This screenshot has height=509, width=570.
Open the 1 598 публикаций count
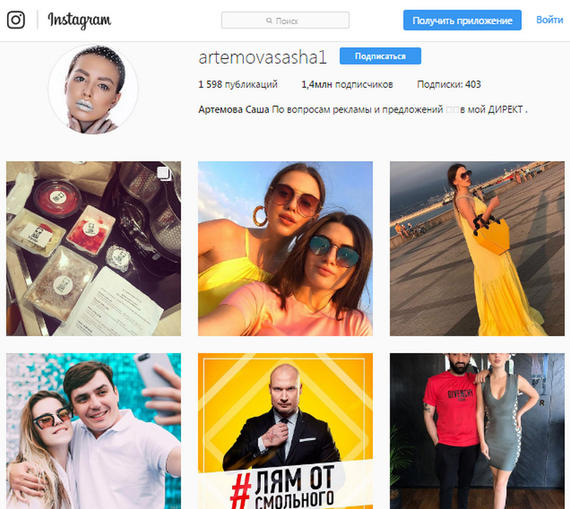pyautogui.click(x=238, y=84)
